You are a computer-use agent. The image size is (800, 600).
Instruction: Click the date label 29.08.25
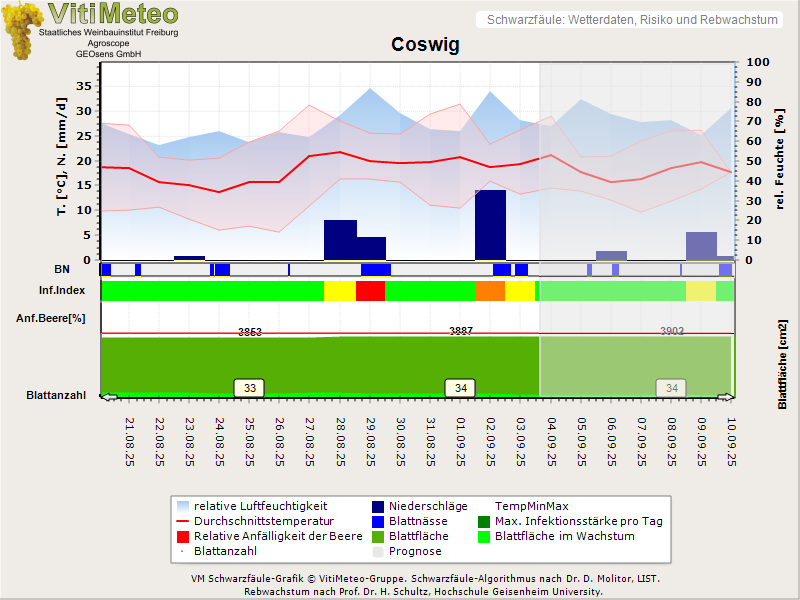pyautogui.click(x=371, y=442)
